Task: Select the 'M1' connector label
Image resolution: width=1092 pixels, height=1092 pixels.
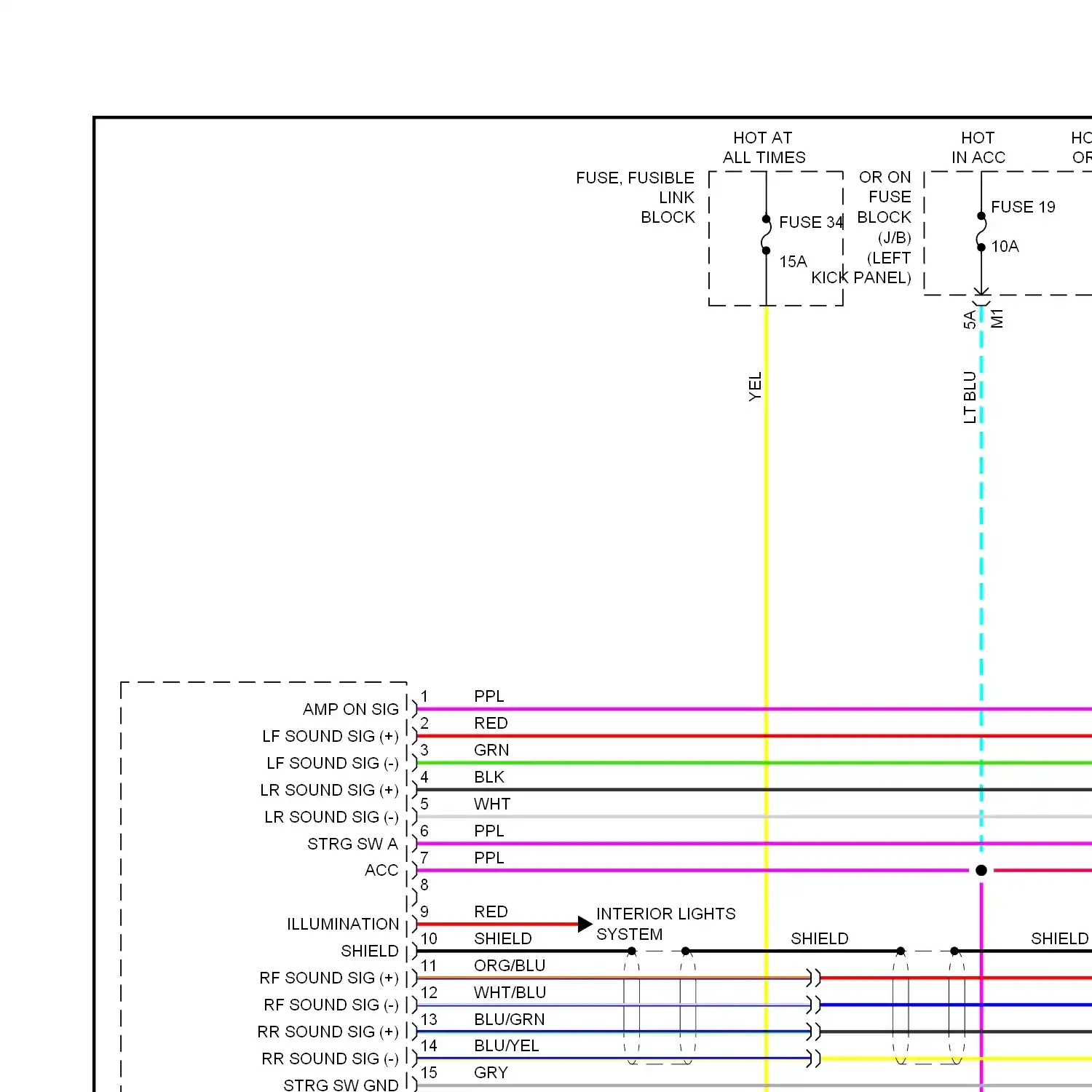Action: pos(997,318)
